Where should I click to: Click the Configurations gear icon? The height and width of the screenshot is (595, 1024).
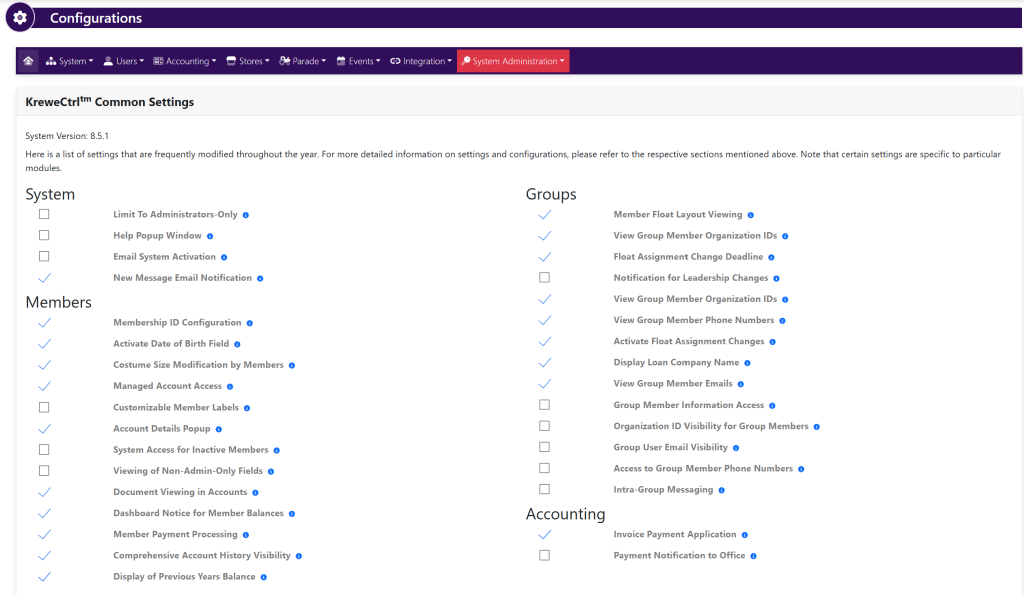point(20,18)
